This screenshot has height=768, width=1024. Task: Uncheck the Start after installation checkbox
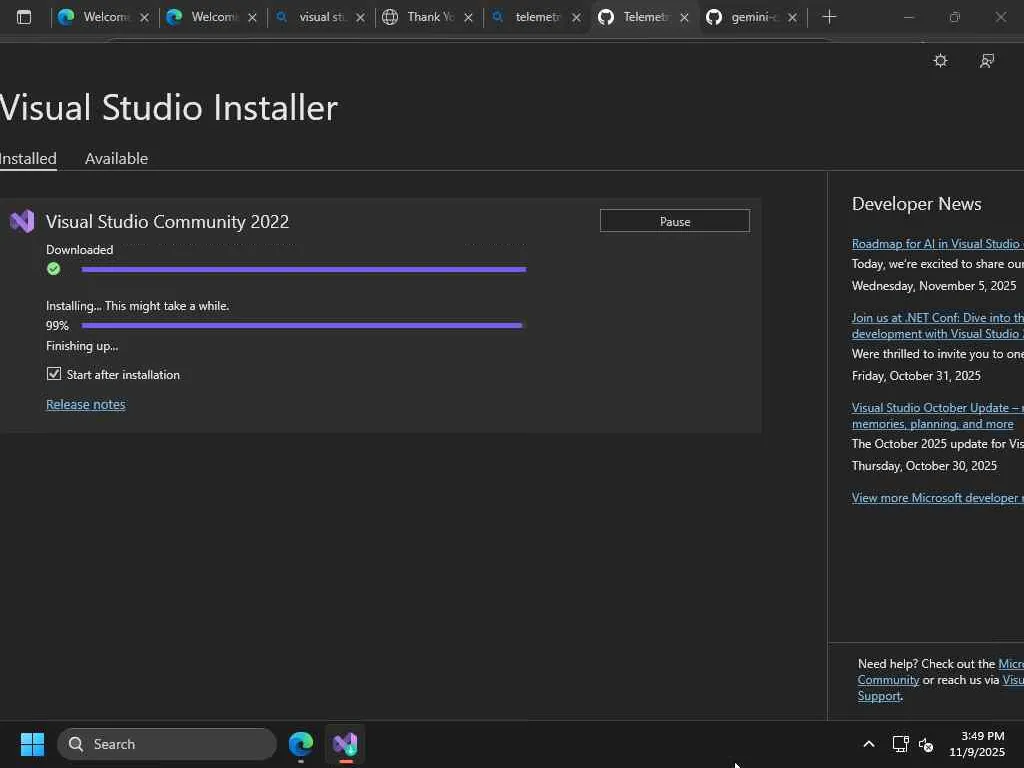[54, 374]
